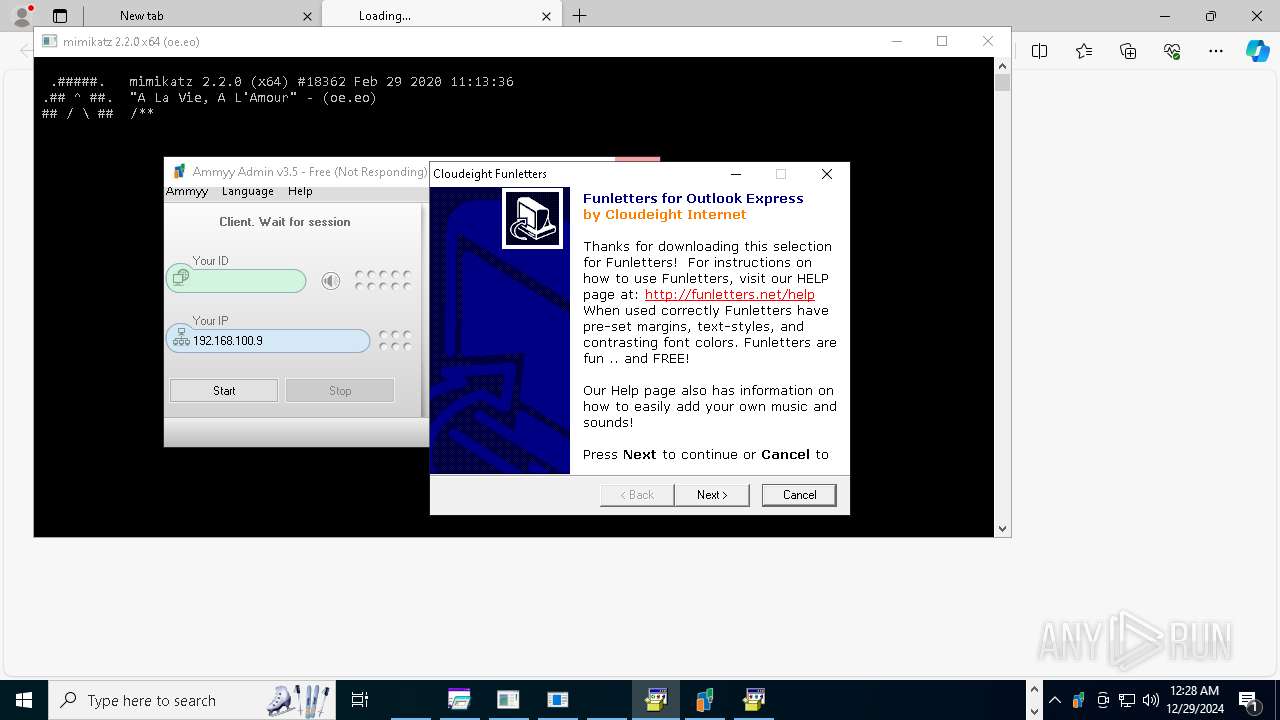Click the network icon in Your IP field

[181, 339]
